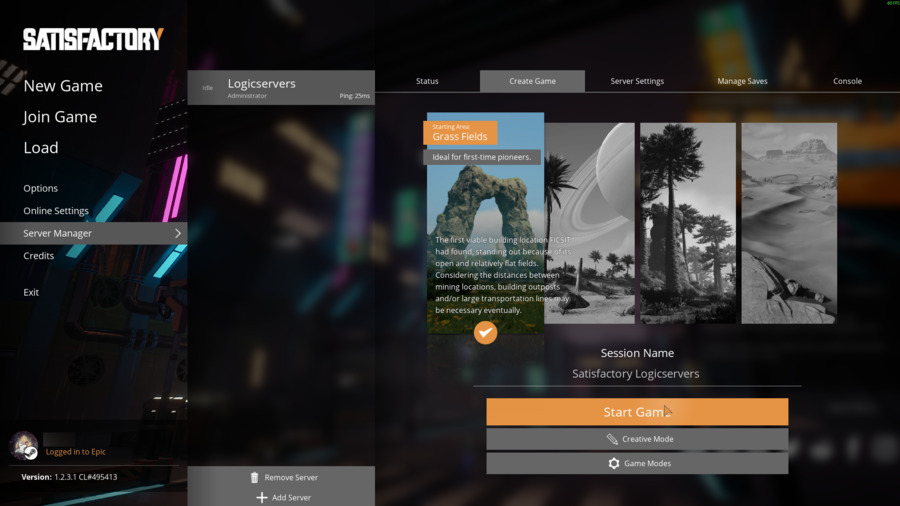Screen dimensions: 900x506
Task: Click the plus icon beside Add Server
Action: (262, 497)
